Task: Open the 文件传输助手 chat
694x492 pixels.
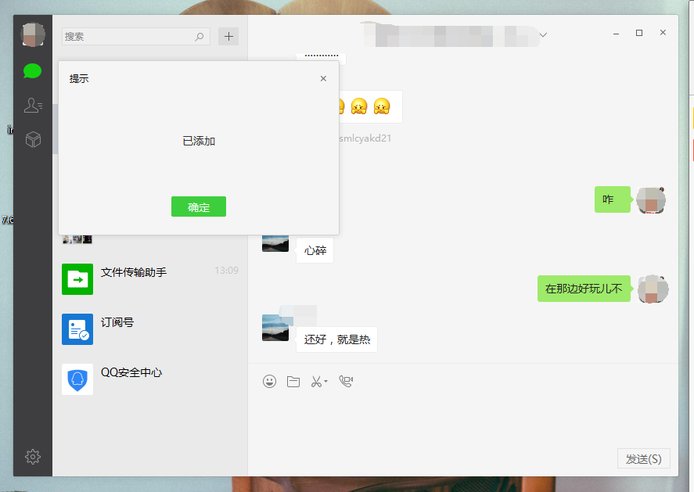Action: tap(150, 279)
